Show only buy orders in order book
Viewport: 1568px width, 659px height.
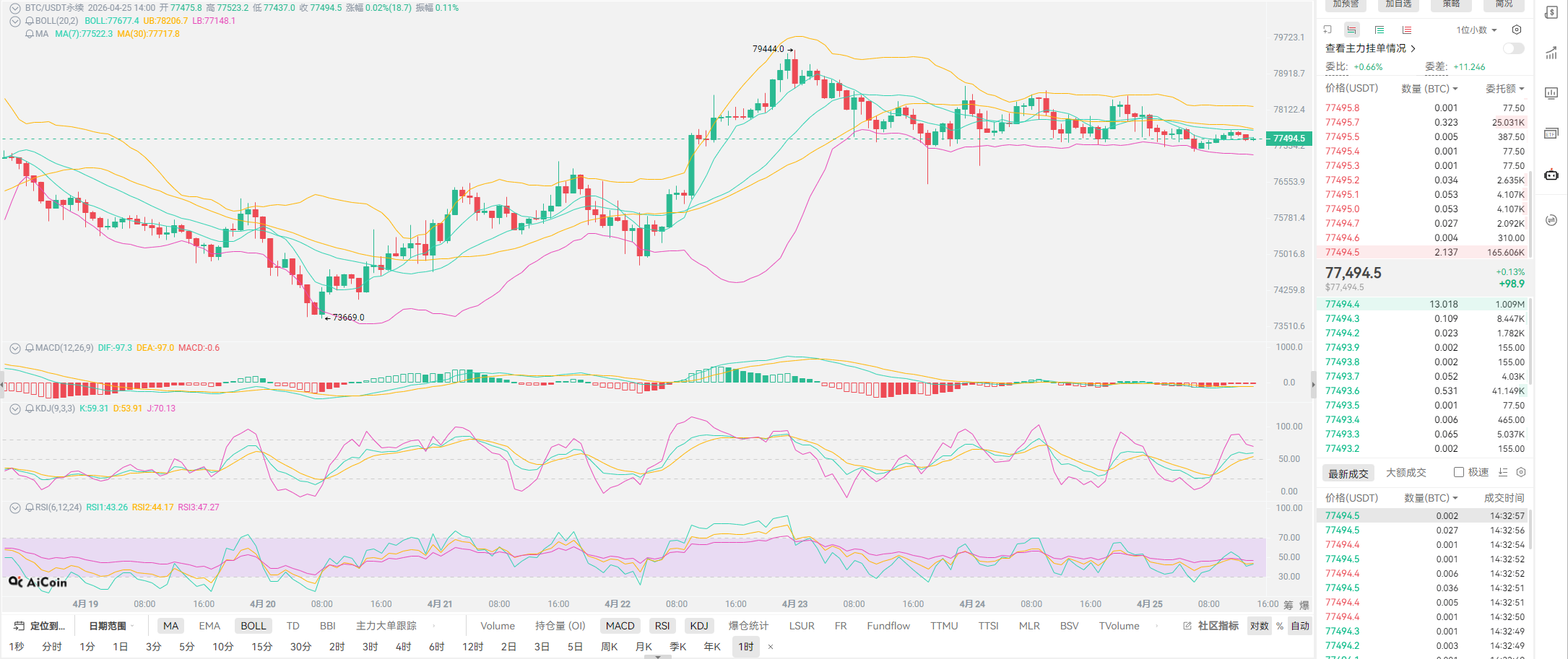[x=1379, y=30]
